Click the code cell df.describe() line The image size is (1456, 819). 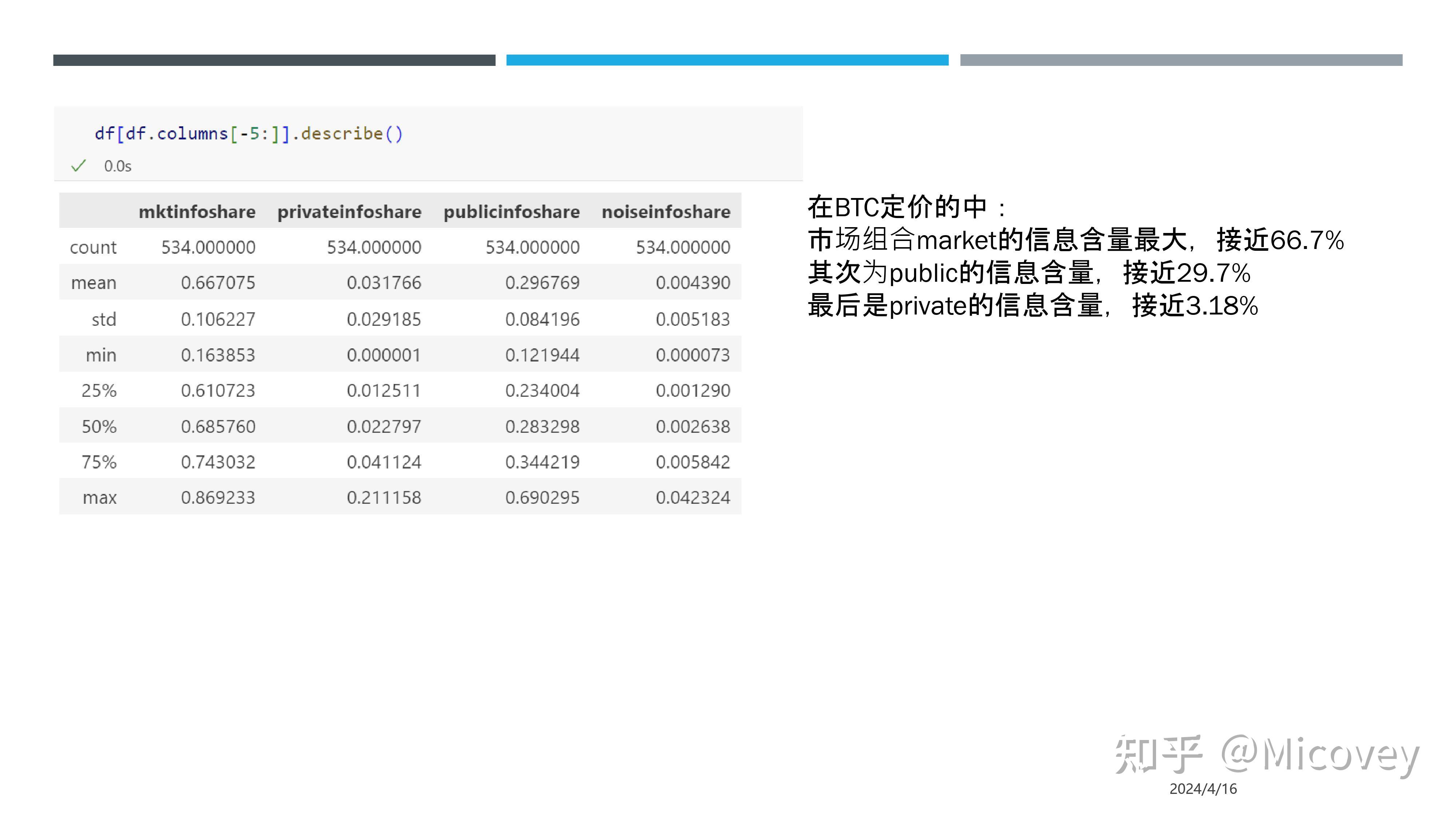pyautogui.click(x=249, y=134)
